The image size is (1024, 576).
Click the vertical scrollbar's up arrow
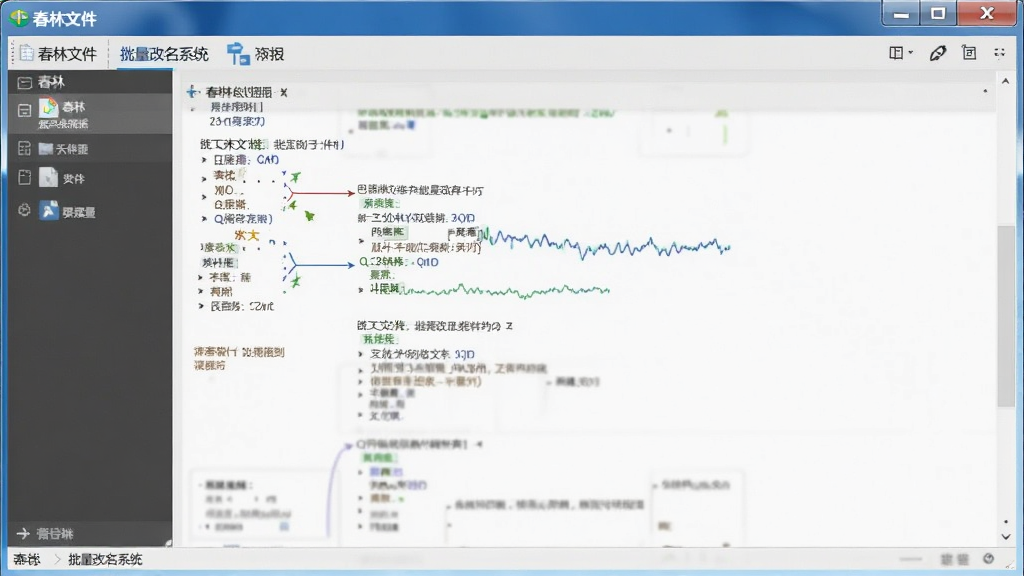click(1005, 82)
